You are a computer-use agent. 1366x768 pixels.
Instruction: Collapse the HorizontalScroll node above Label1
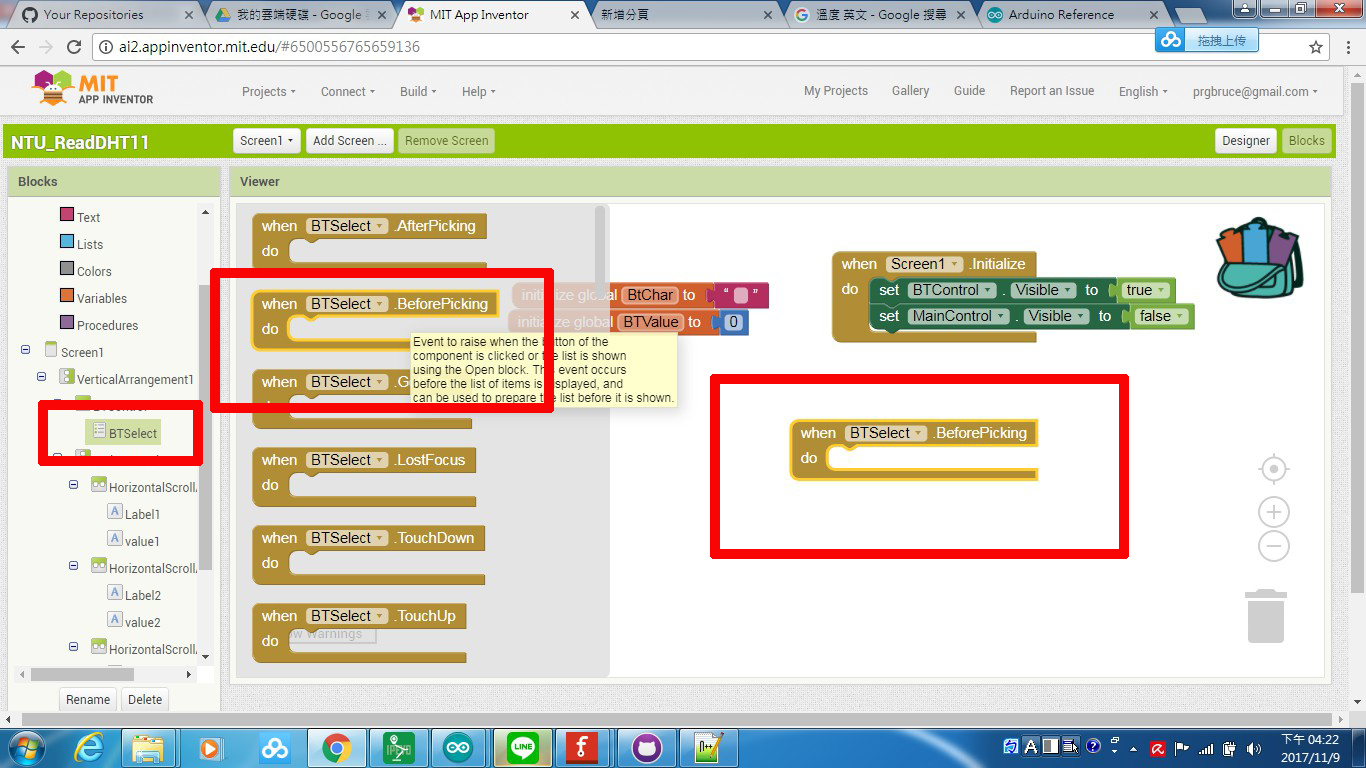(x=73, y=484)
